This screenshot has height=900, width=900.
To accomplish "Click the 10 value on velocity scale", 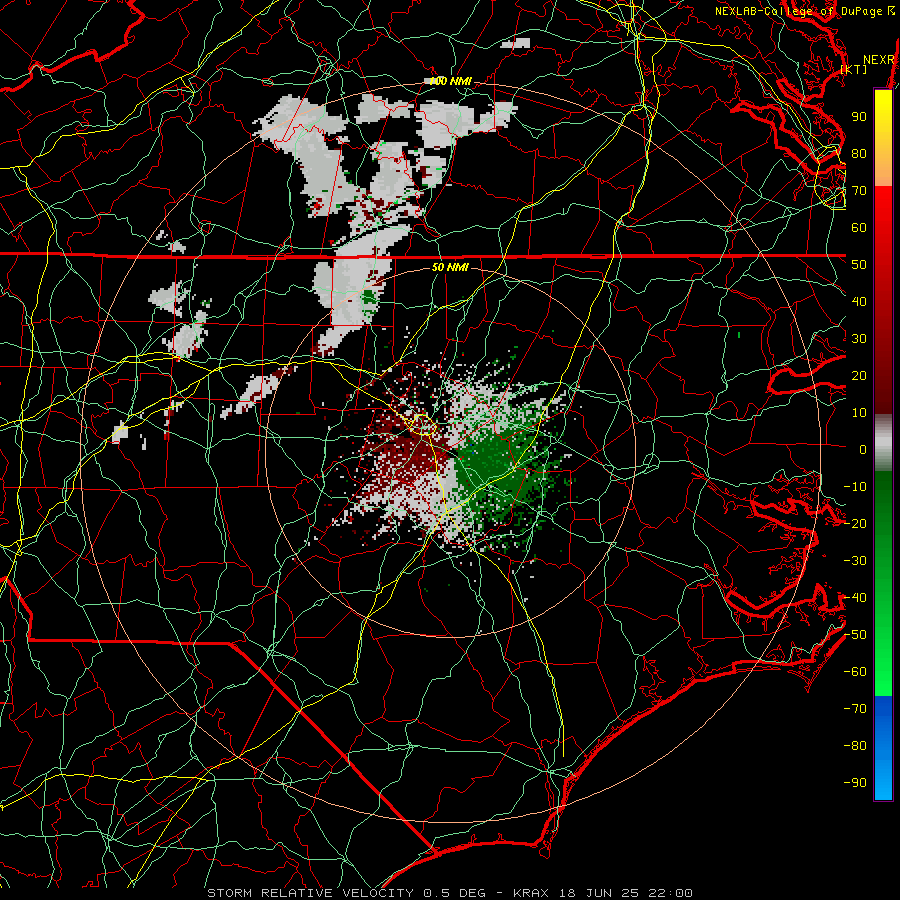I will [859, 413].
